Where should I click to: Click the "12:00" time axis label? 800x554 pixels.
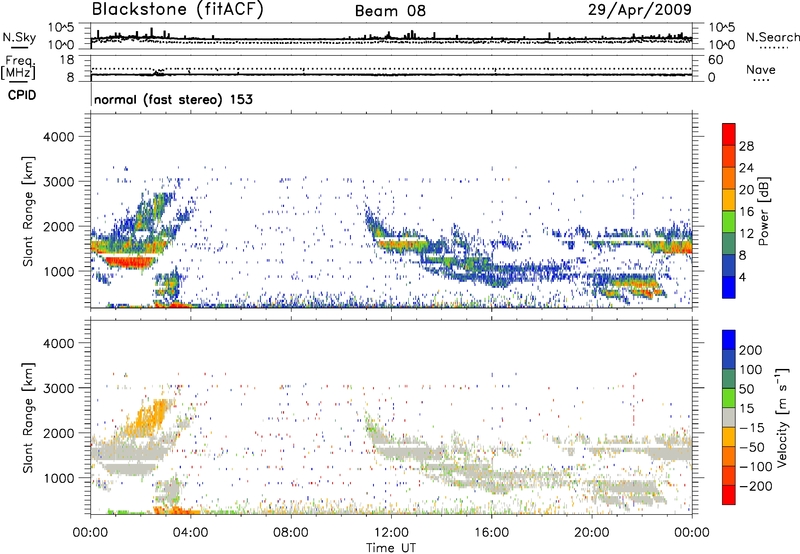click(391, 533)
